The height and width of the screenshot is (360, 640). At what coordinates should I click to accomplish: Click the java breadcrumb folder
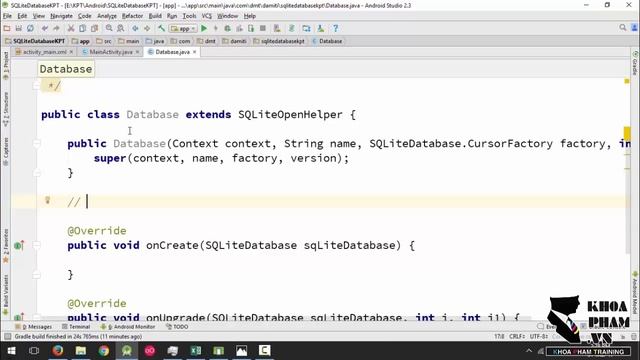click(155, 41)
